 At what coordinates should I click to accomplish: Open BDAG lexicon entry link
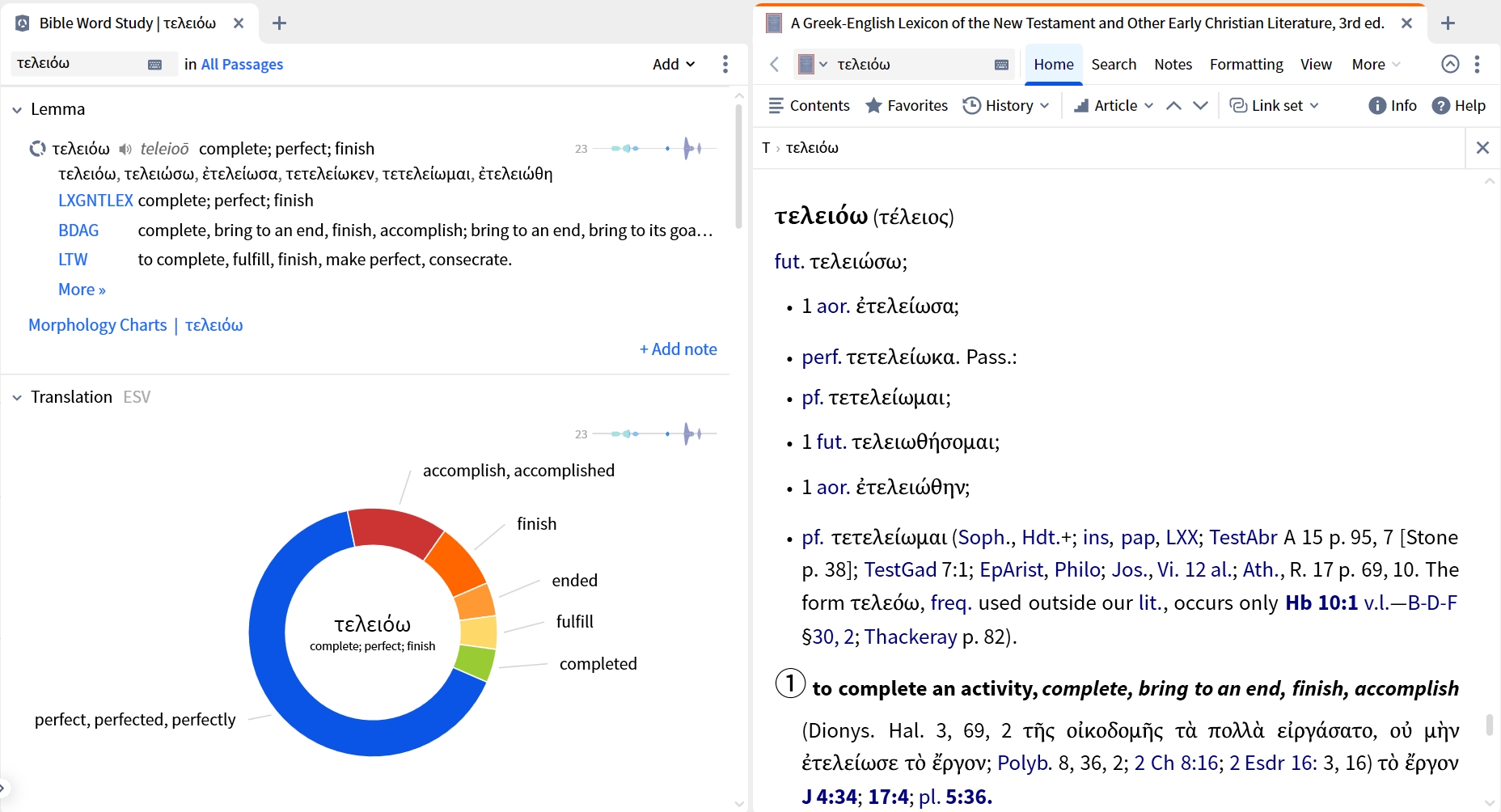78,230
